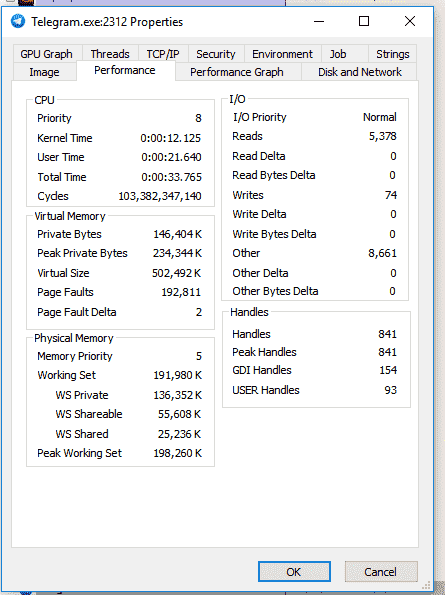Click the WS Shared value 25,236 K
This screenshot has height=595, width=445.
point(179,434)
